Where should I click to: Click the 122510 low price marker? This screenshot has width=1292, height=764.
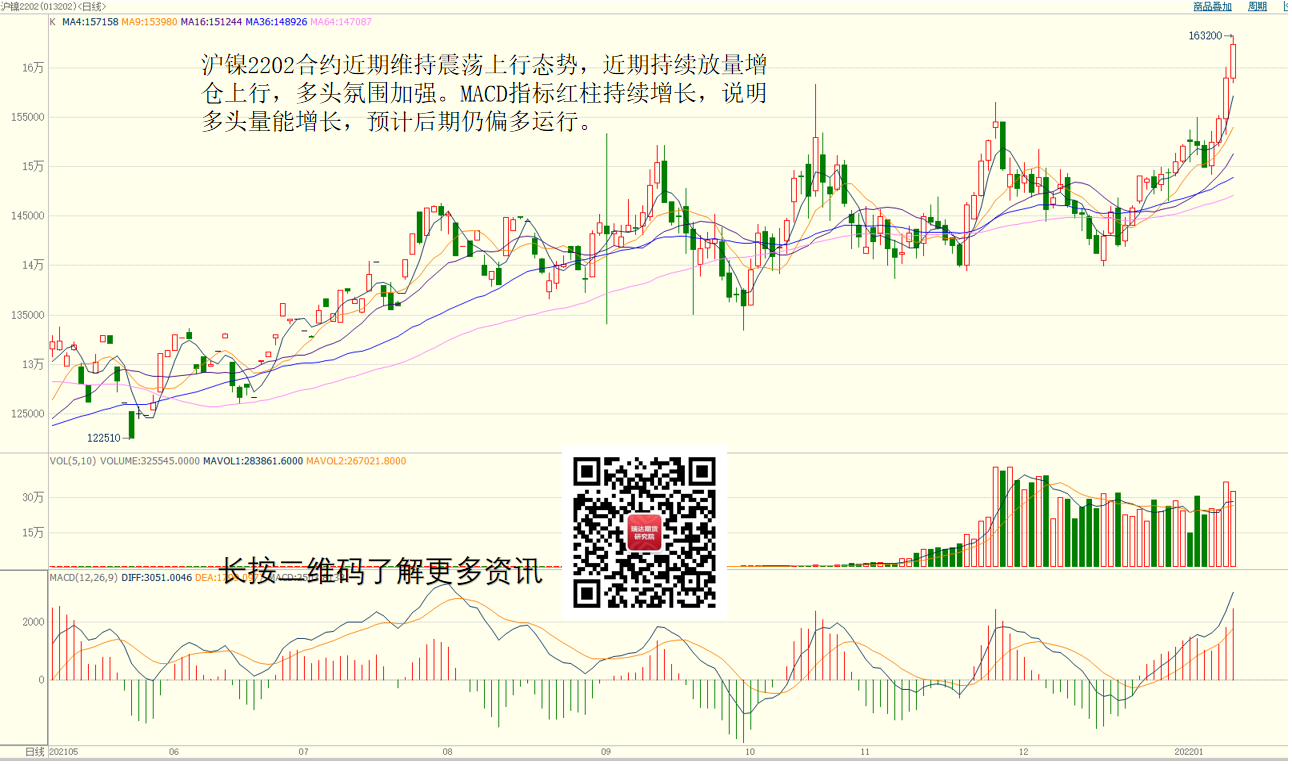point(103,438)
